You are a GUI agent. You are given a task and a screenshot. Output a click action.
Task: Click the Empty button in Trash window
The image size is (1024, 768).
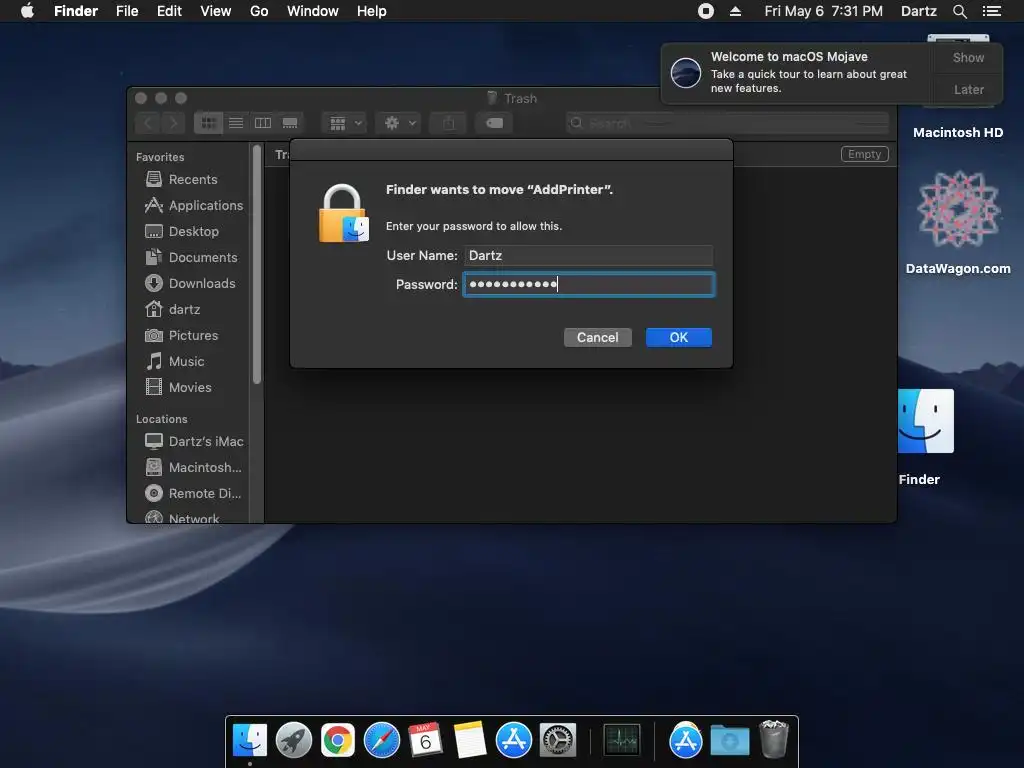coord(865,154)
